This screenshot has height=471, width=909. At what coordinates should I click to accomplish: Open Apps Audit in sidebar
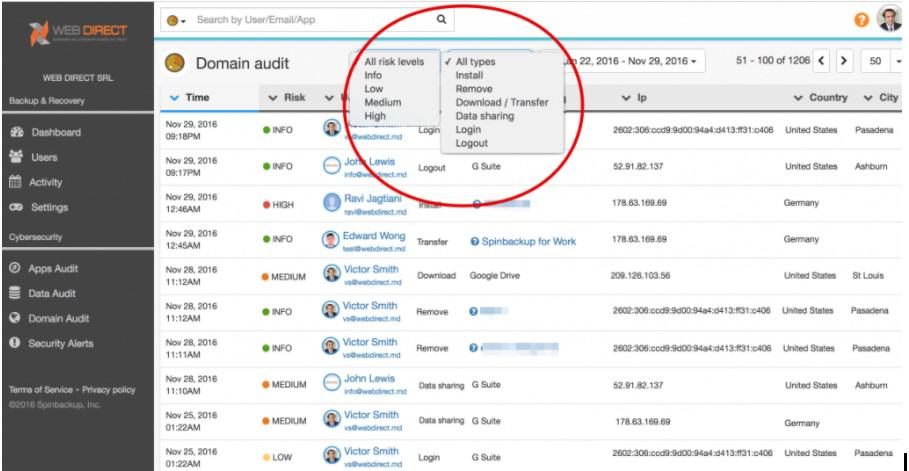(53, 269)
